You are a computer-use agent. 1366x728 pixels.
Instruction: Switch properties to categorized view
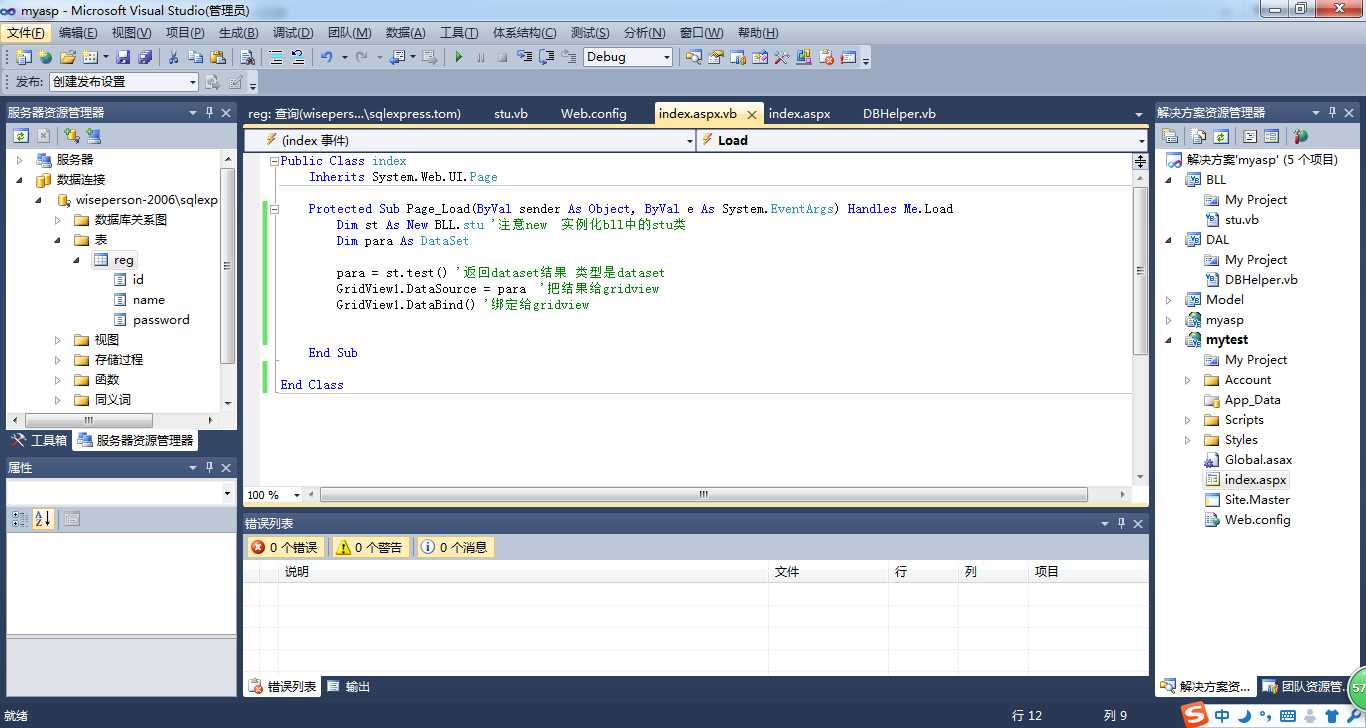[x=19, y=518]
